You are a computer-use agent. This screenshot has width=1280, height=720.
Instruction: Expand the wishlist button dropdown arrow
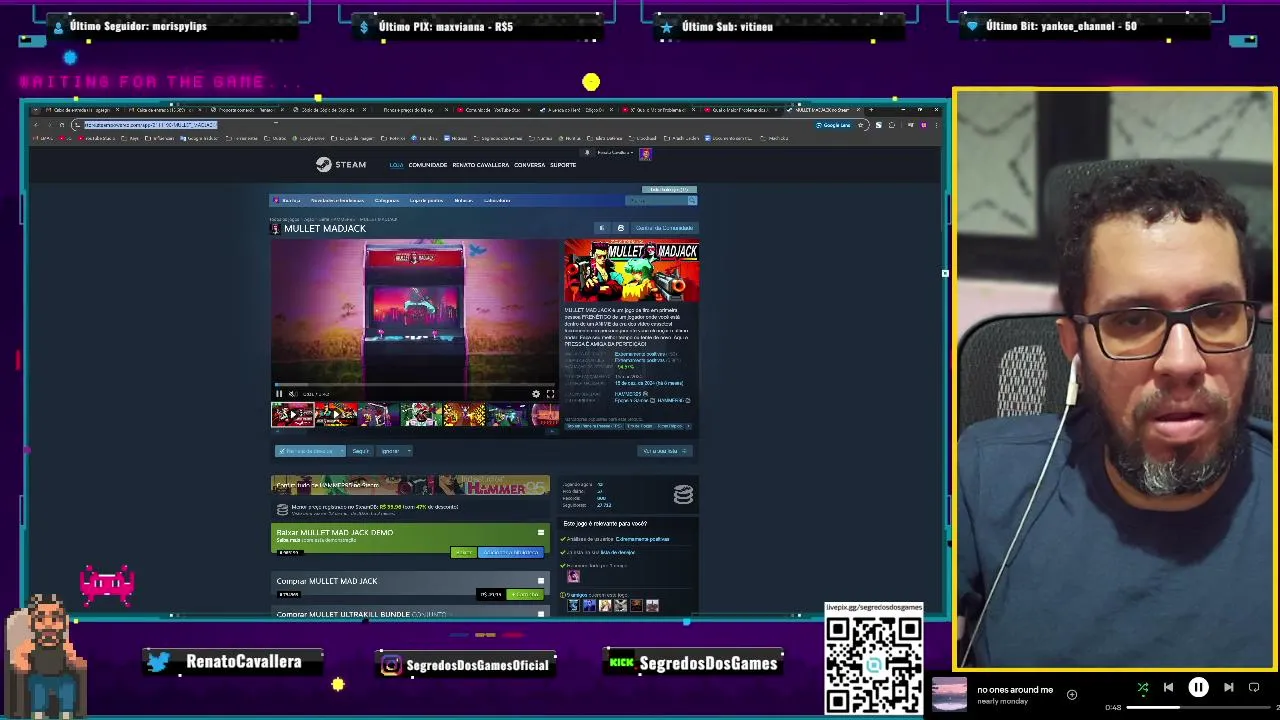(342, 451)
